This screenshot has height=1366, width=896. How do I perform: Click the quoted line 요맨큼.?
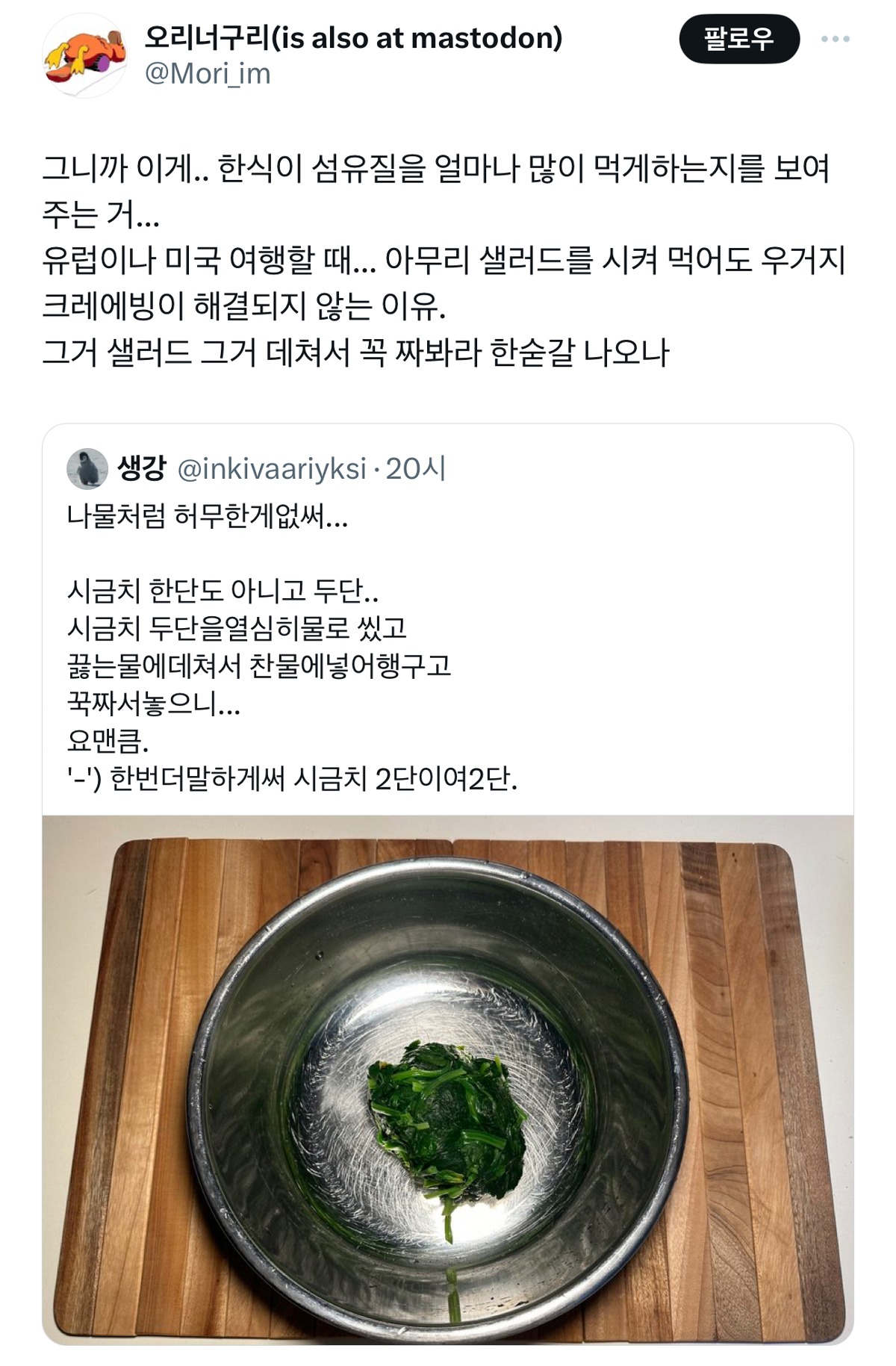tap(108, 741)
